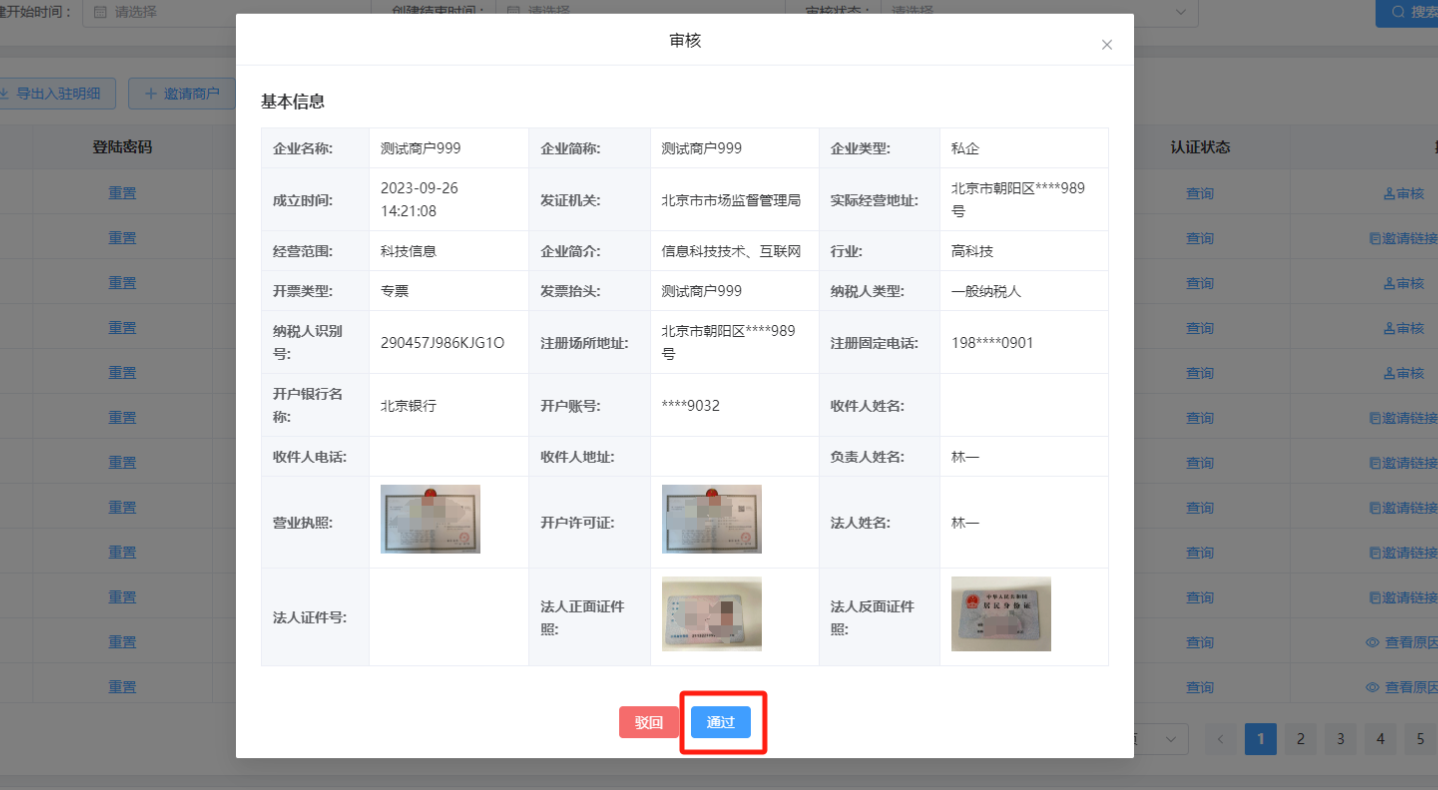View the 法人反面证件照 ID back photo
The width and height of the screenshot is (1438, 790).
coord(1000,613)
